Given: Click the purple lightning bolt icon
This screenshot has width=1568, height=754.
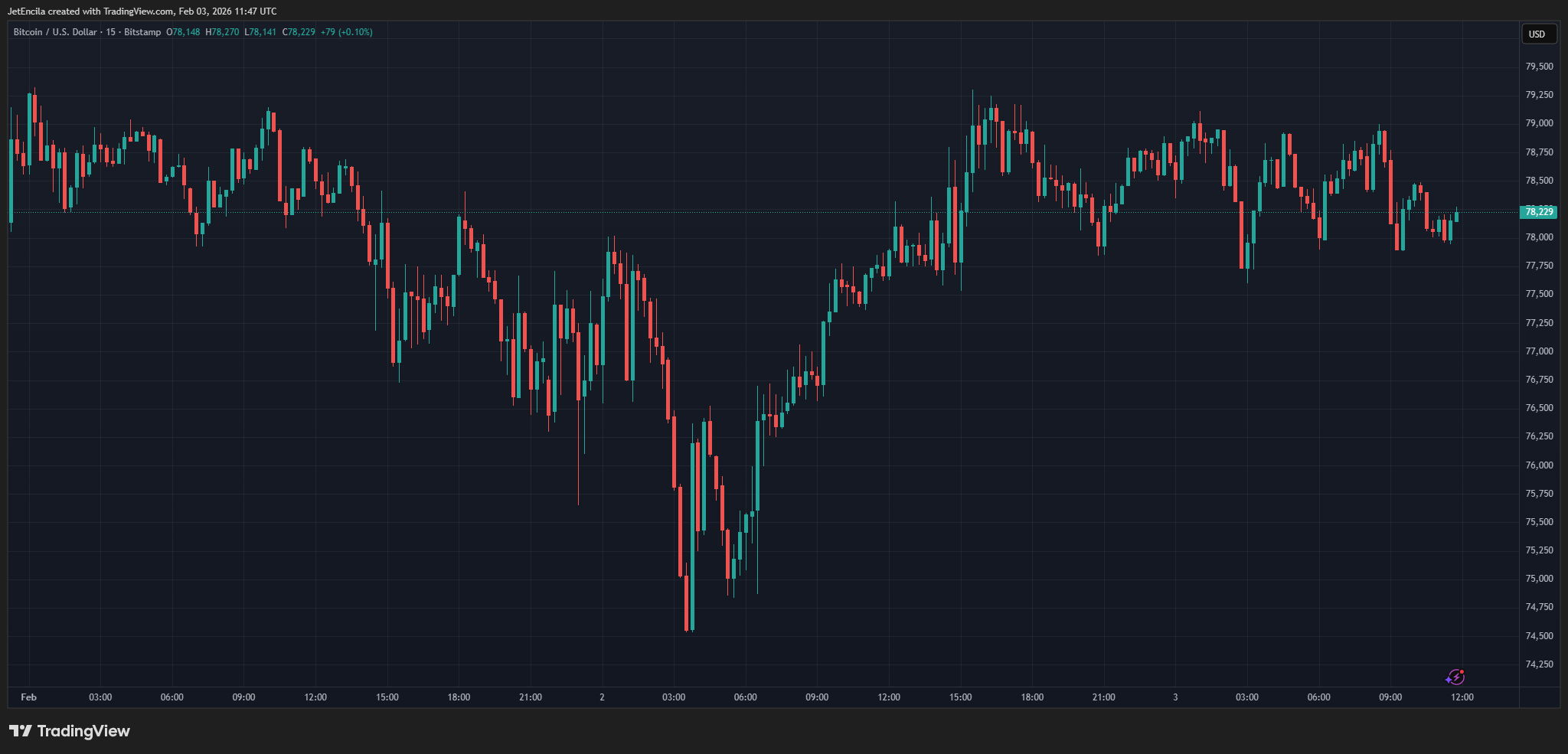Looking at the screenshot, I should pyautogui.click(x=1455, y=677).
